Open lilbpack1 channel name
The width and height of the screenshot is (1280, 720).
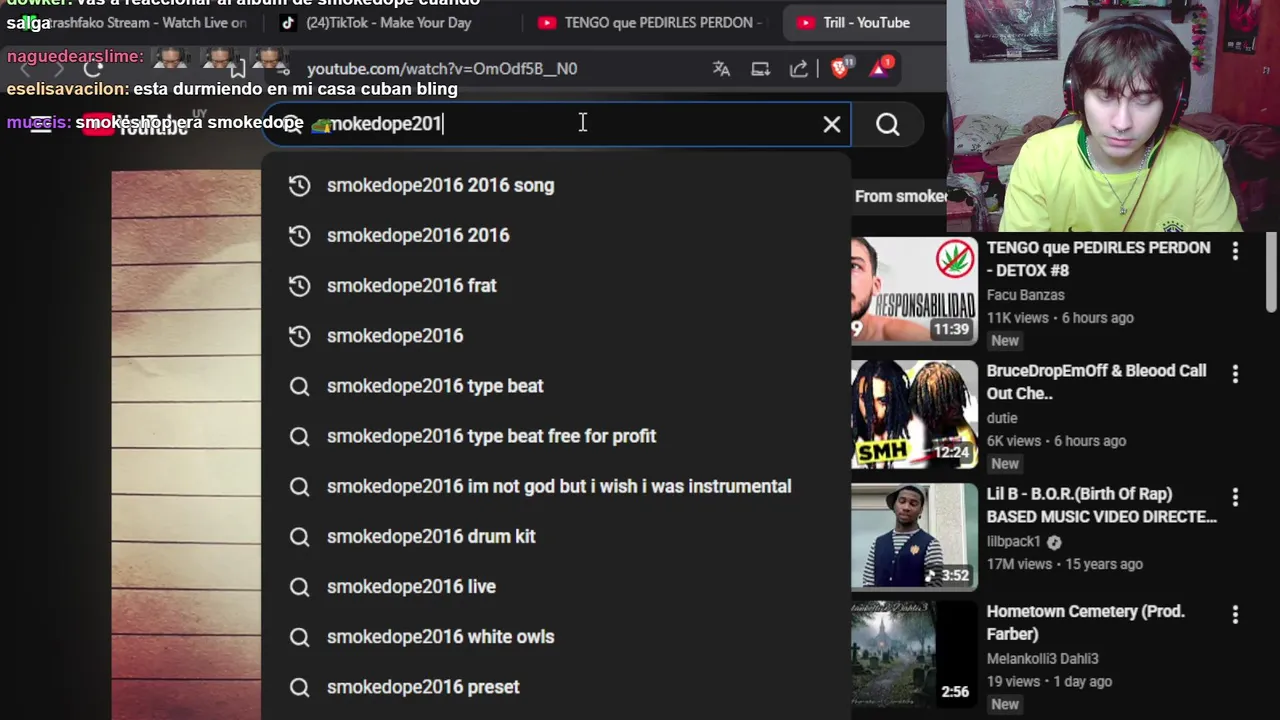(1014, 541)
